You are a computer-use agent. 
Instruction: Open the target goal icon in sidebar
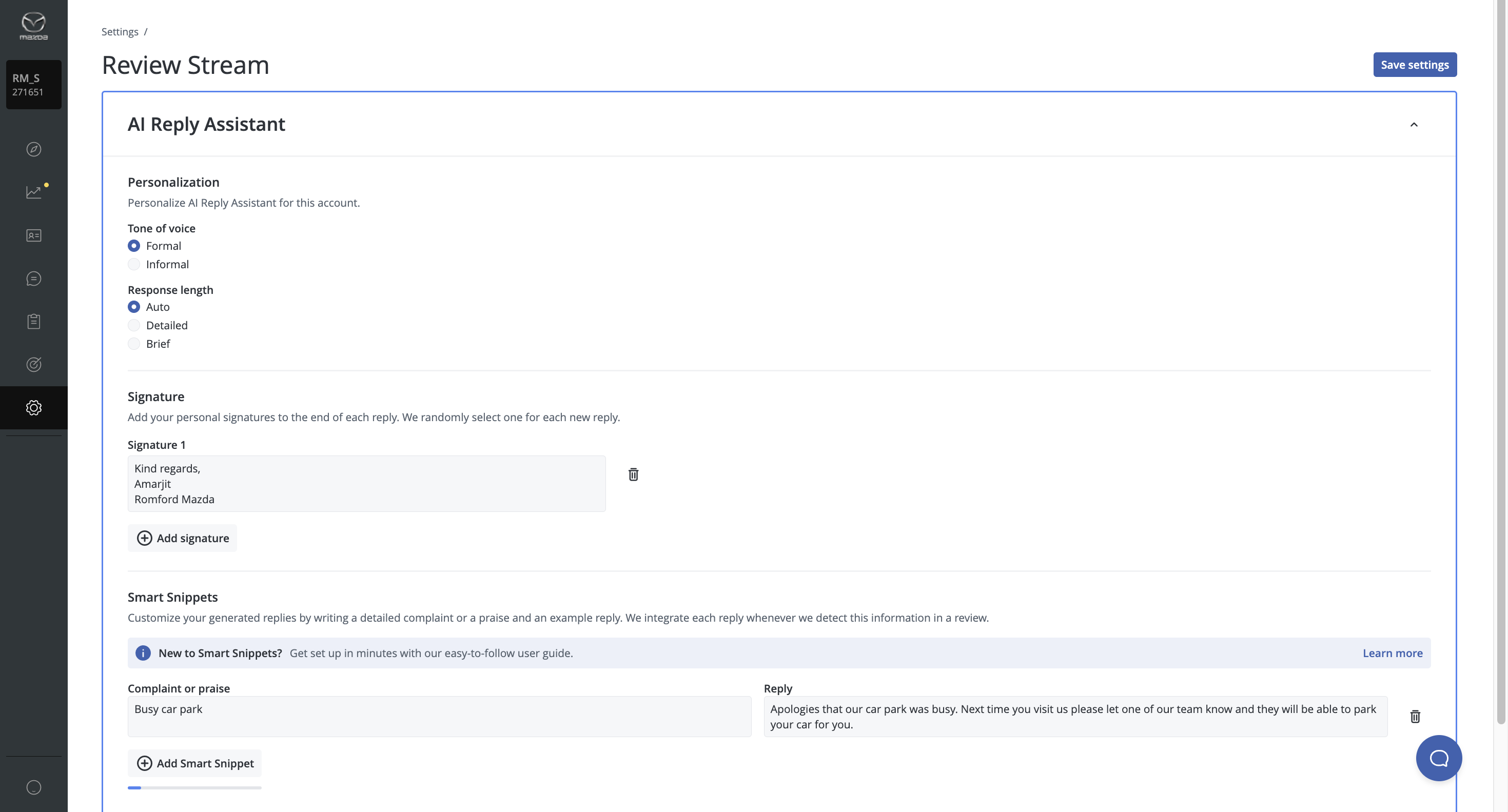(x=33, y=364)
